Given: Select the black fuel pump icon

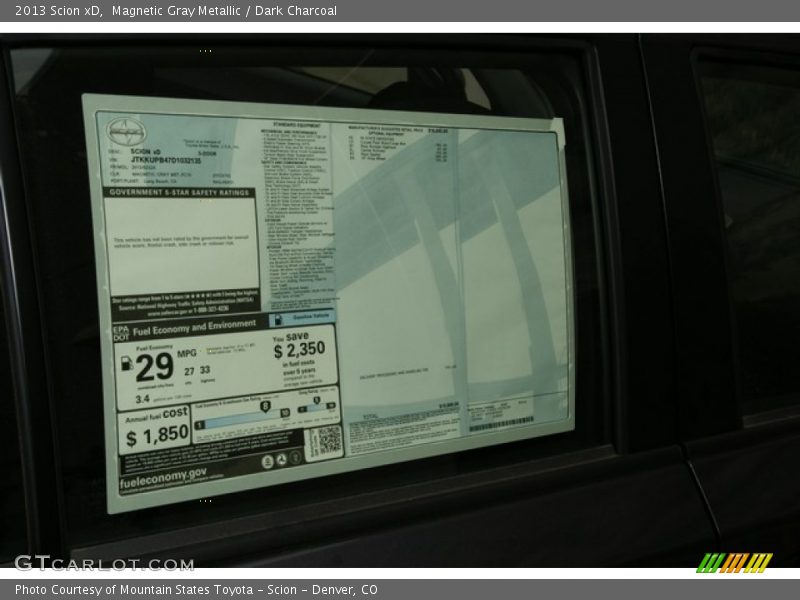Looking at the screenshot, I should pyautogui.click(x=127, y=365).
